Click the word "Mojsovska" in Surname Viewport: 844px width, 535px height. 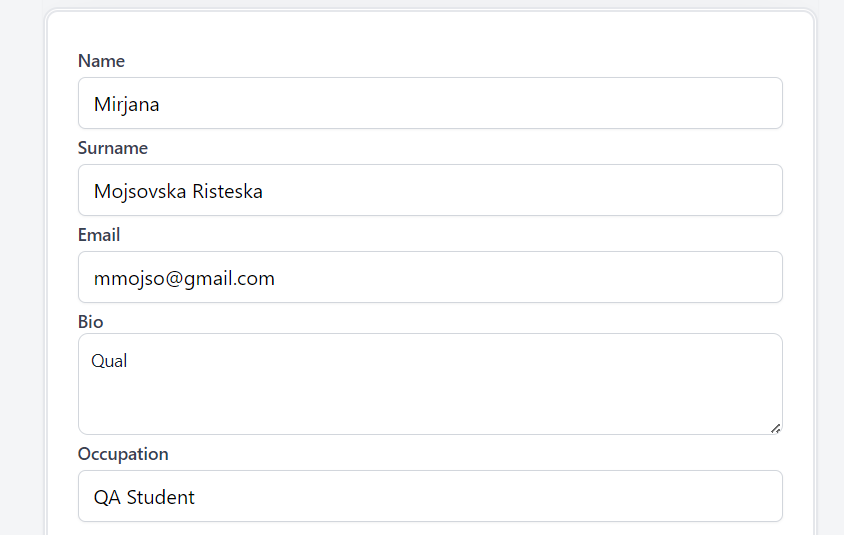[139, 191]
